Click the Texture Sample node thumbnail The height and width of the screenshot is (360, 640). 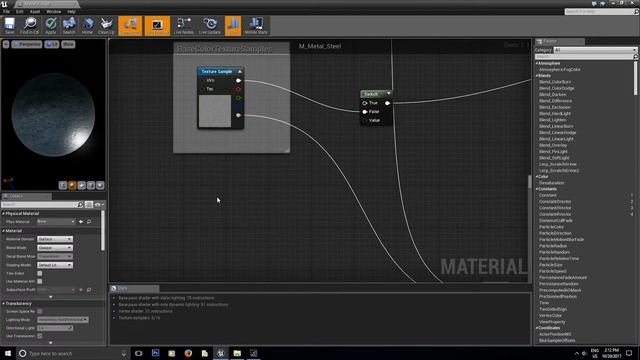click(x=215, y=111)
